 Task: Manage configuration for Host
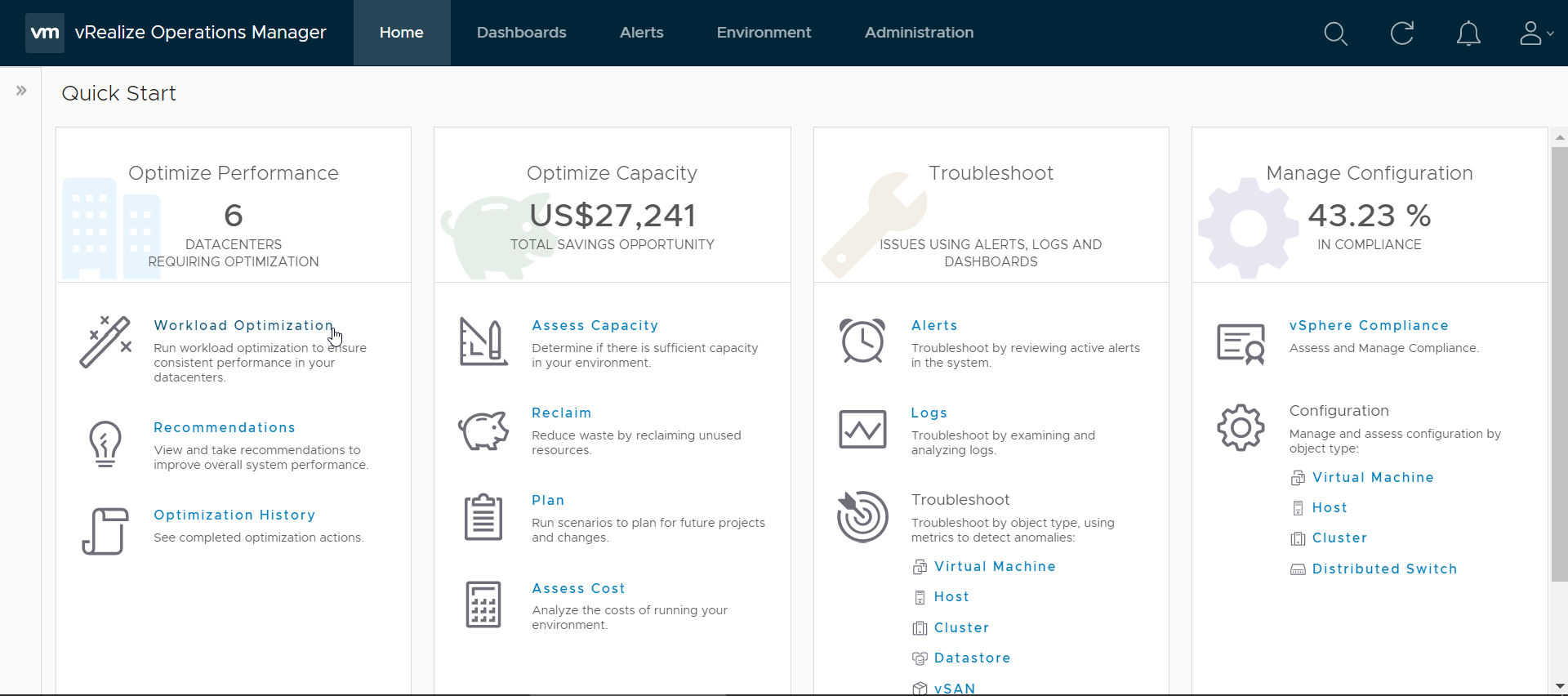click(1330, 507)
